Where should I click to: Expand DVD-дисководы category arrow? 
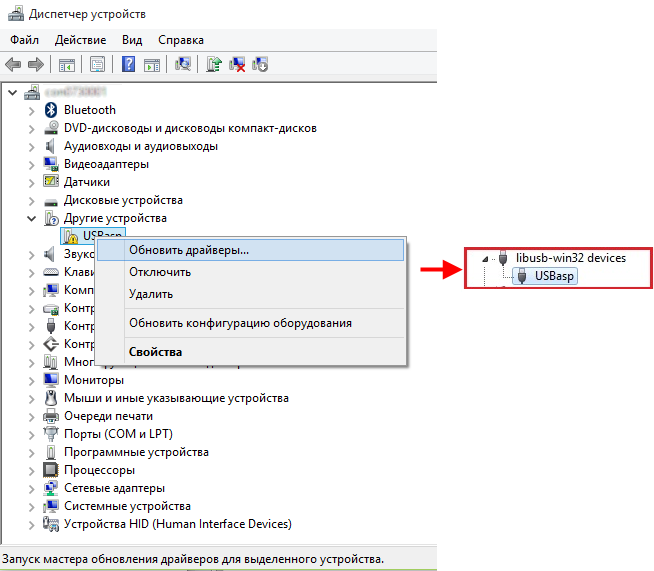pos(32,129)
